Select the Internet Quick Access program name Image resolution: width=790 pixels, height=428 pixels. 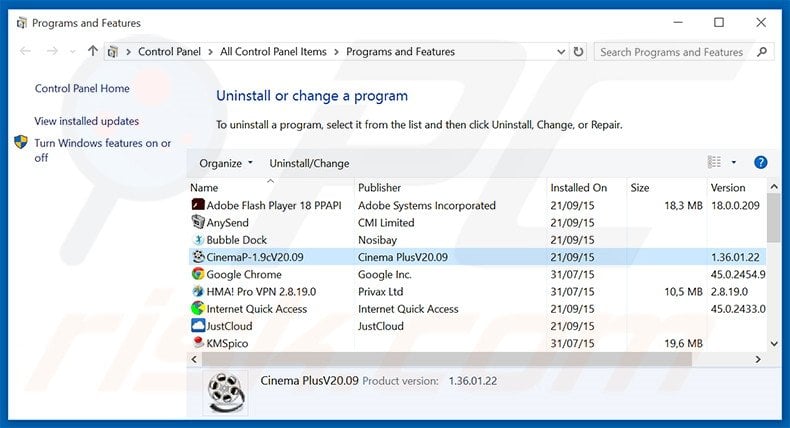point(256,309)
